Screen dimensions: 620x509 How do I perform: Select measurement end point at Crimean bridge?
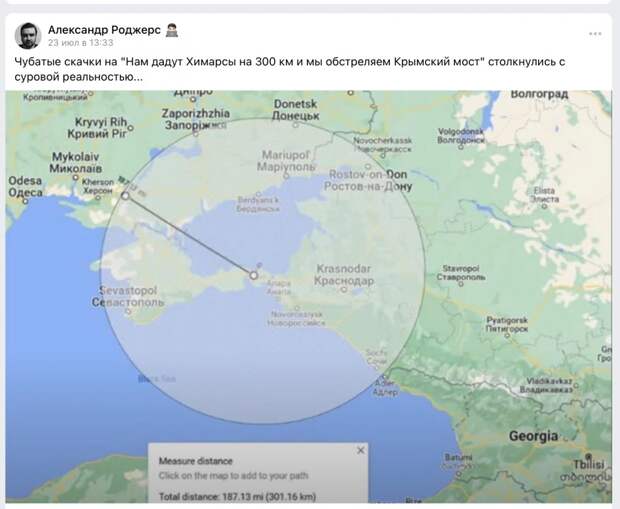coord(253,275)
